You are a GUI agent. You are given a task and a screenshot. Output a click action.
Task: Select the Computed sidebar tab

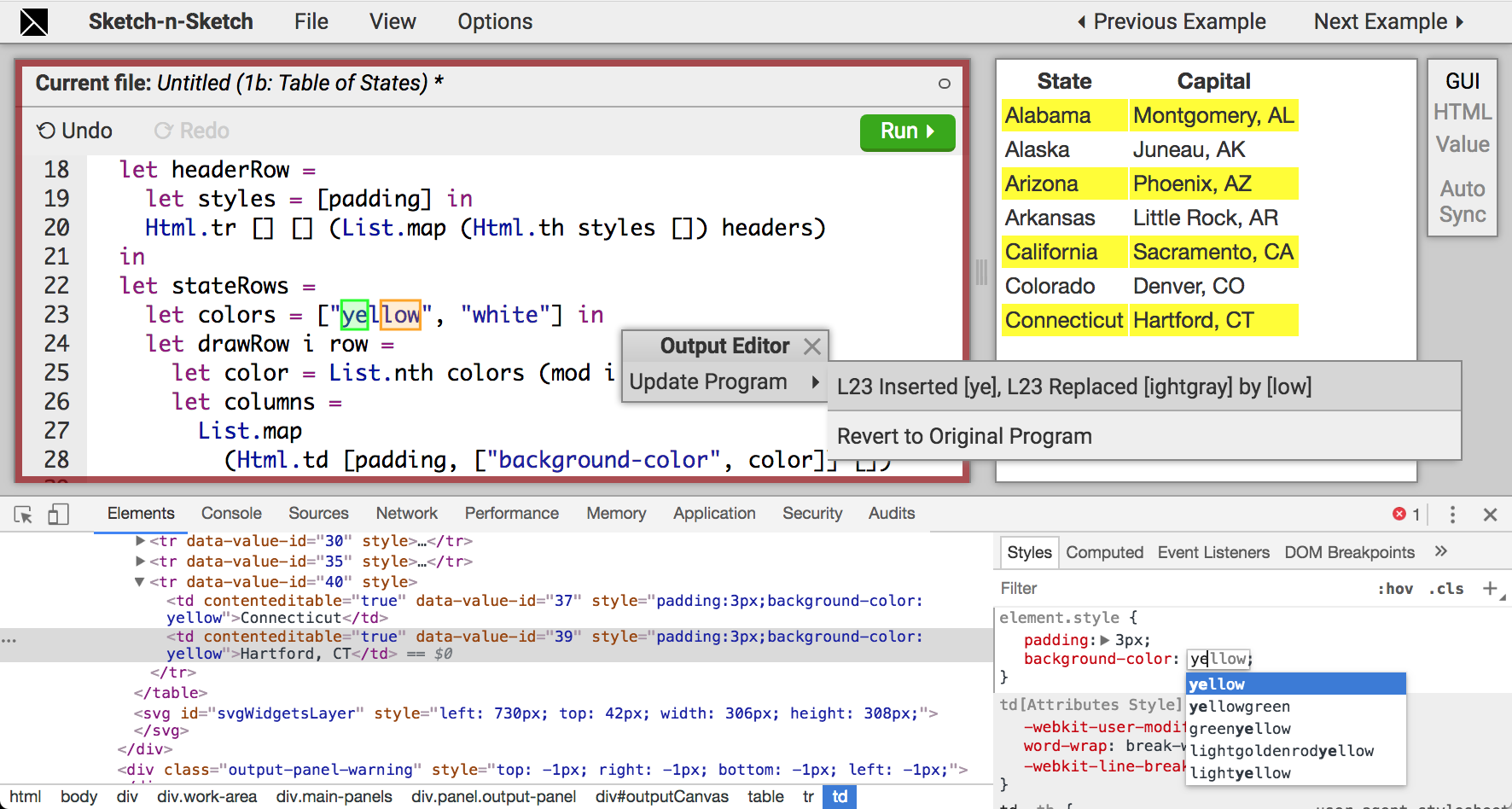(1104, 552)
